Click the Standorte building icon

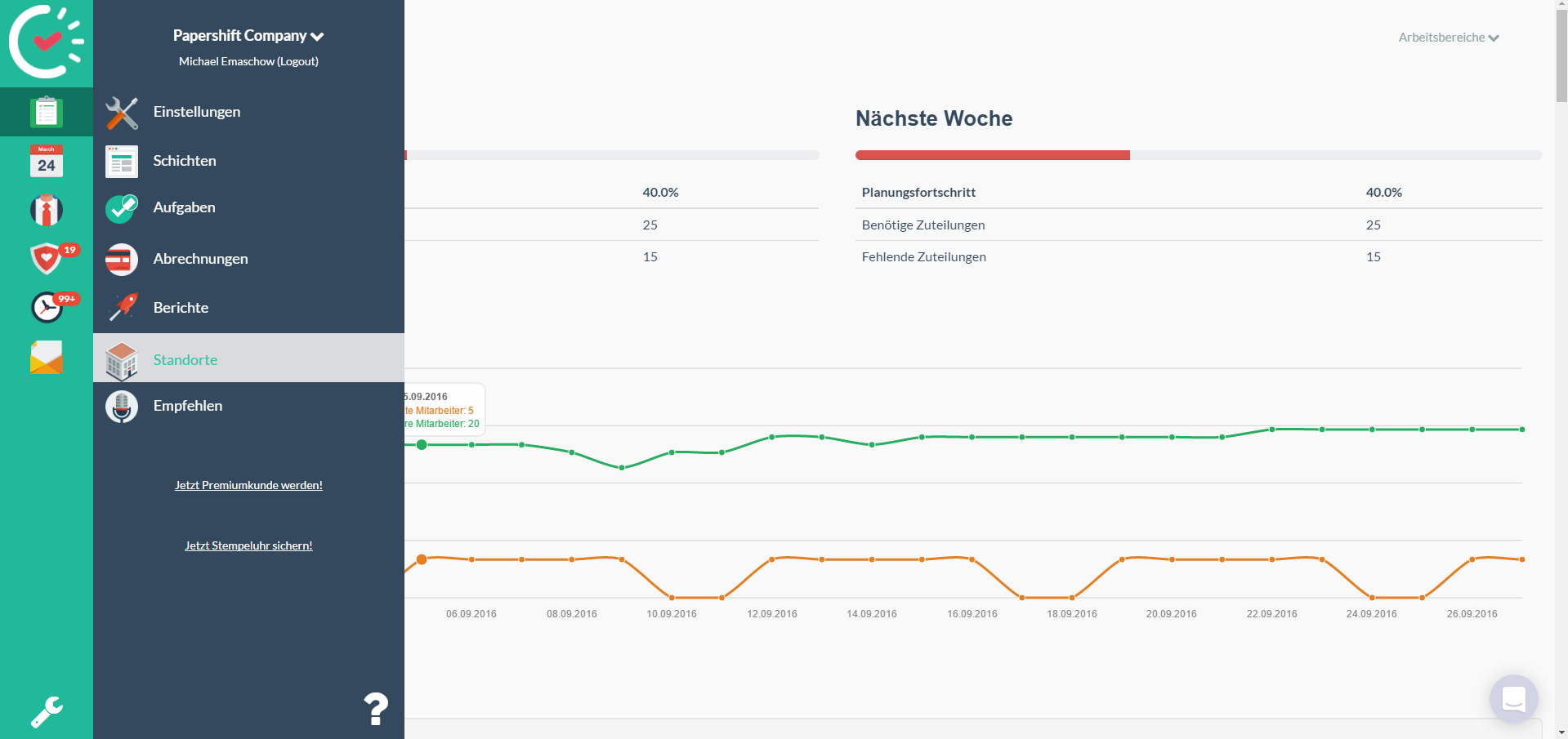(x=122, y=361)
